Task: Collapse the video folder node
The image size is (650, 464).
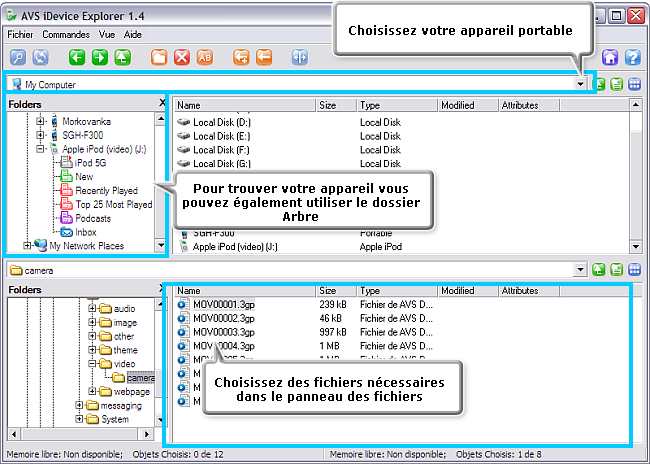Action: click(x=92, y=364)
